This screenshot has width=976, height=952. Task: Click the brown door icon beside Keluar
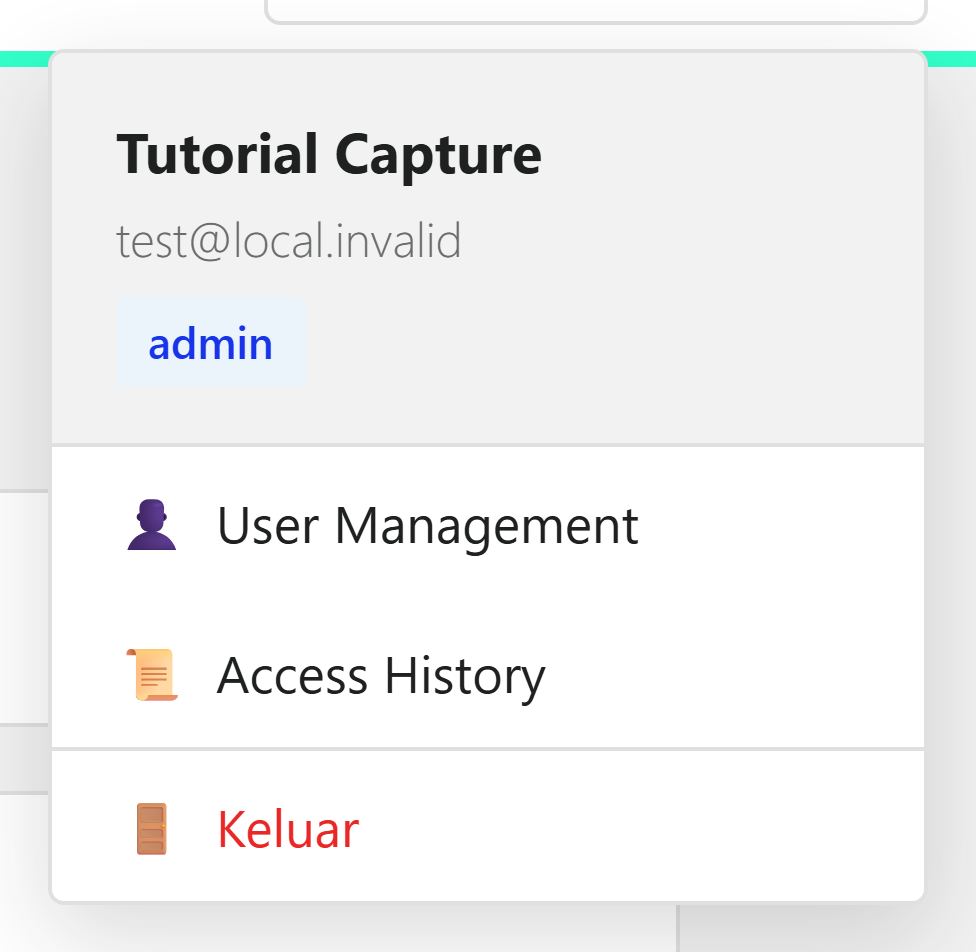[152, 829]
